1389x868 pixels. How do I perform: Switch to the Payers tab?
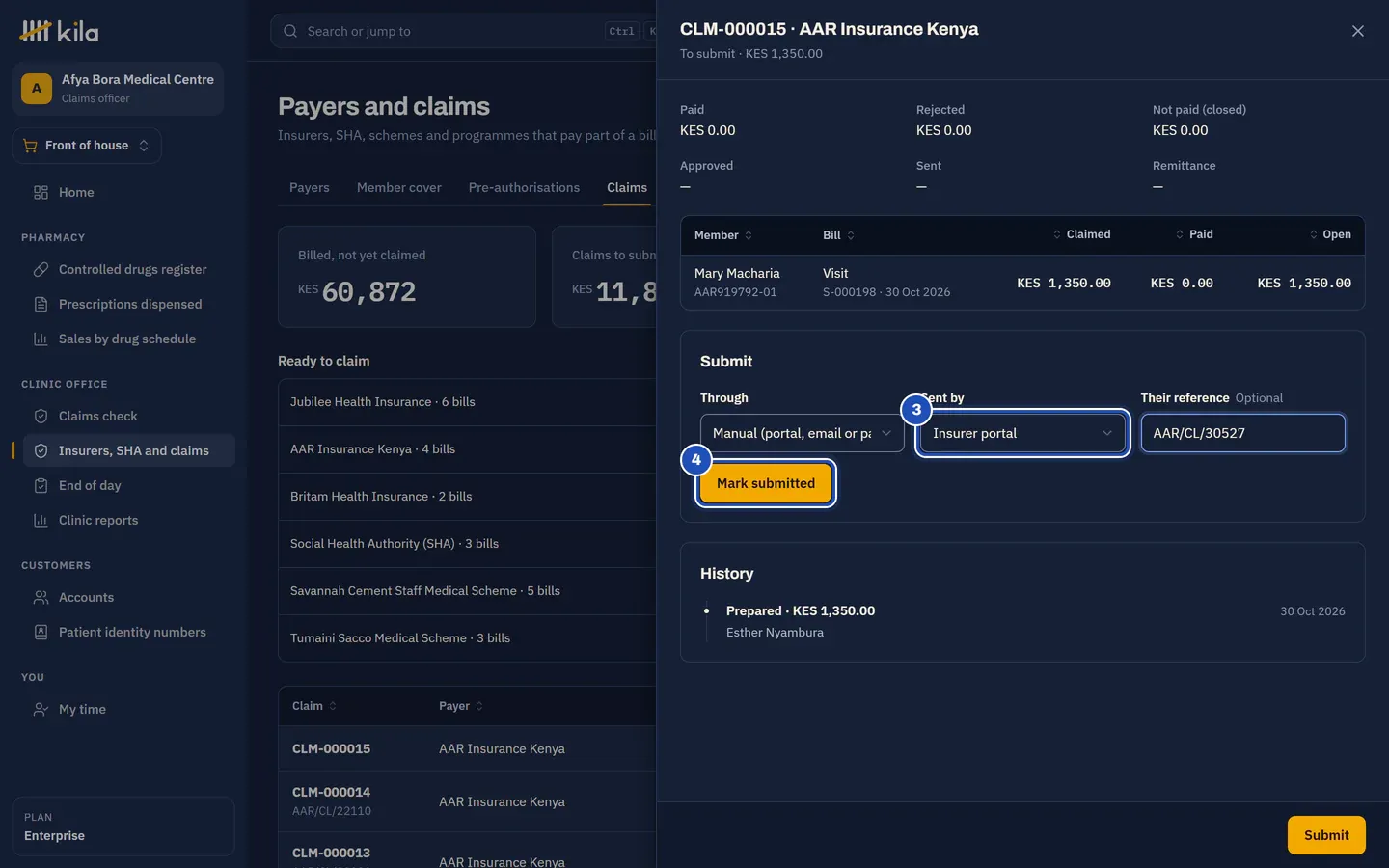[x=310, y=187]
